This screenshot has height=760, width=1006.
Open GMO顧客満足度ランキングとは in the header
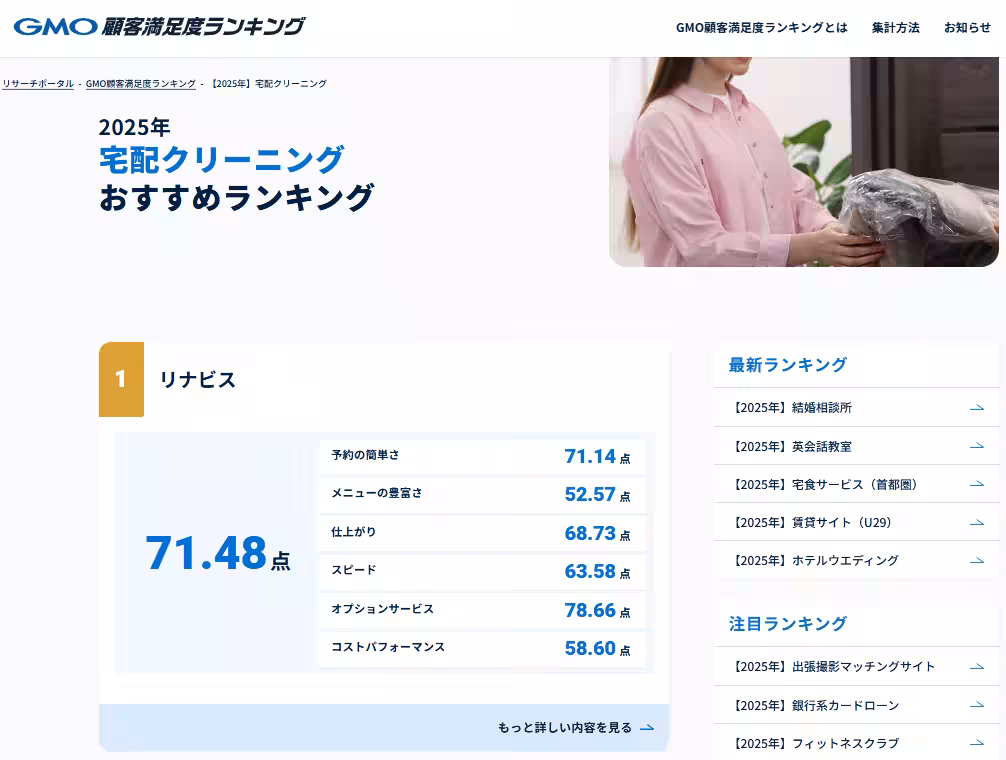[762, 28]
